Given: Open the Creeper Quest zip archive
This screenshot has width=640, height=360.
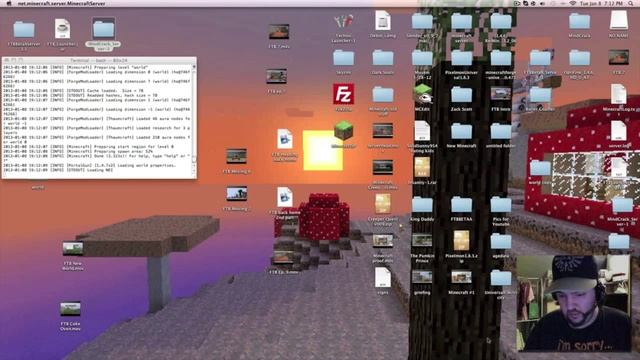Looking at the screenshot, I should [382, 204].
